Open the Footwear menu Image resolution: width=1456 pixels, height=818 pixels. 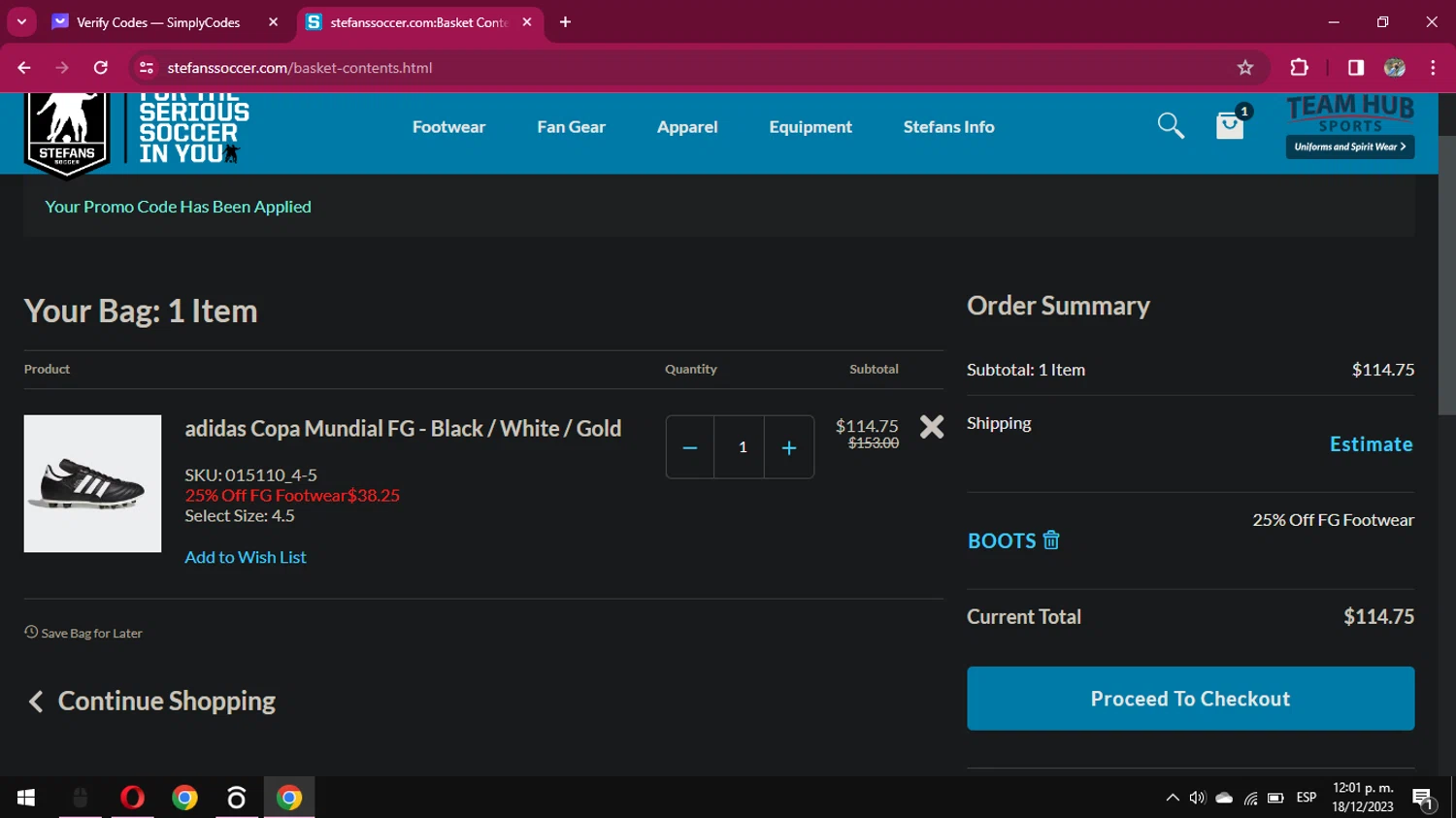coord(448,127)
